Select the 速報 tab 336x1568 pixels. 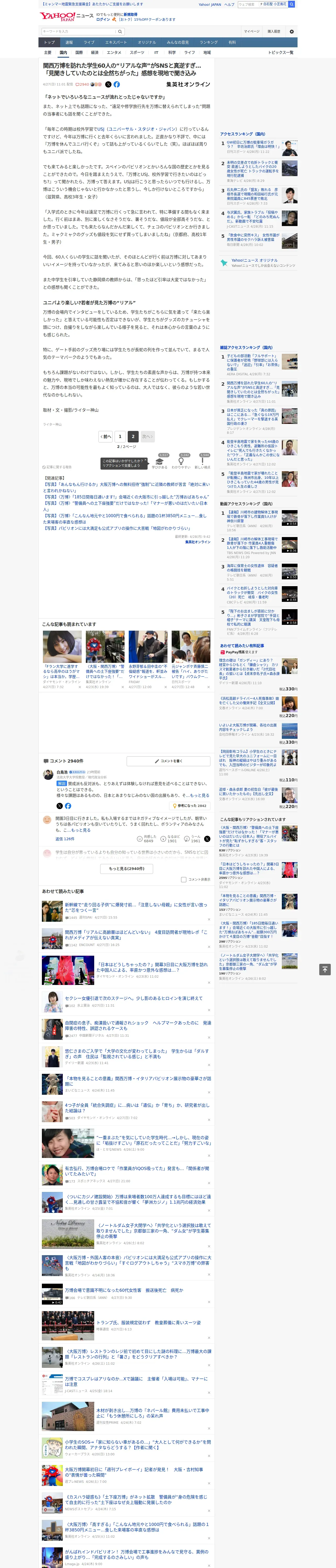coord(69,43)
